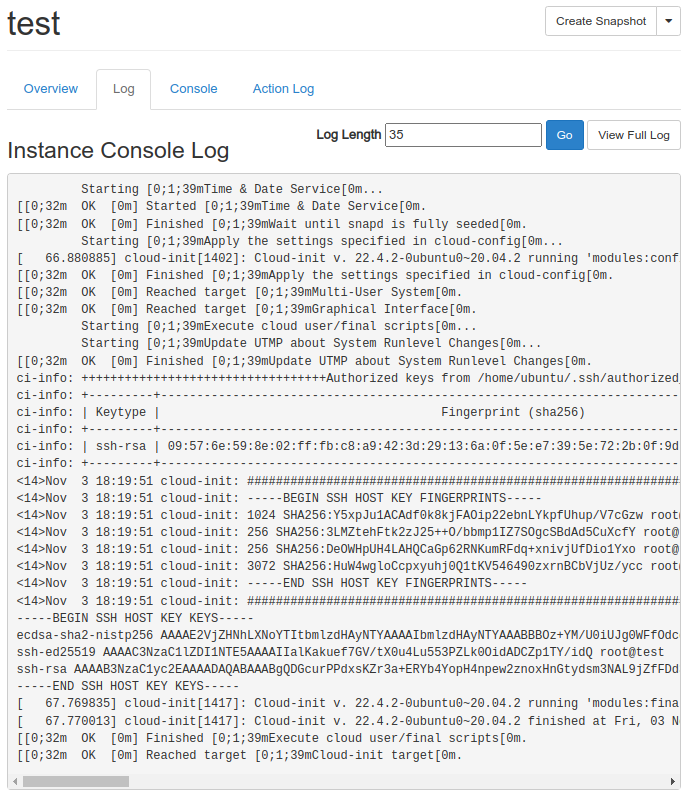Click the Started Time & Date Service line
Screen dimensions: 687x796
[221, 206]
